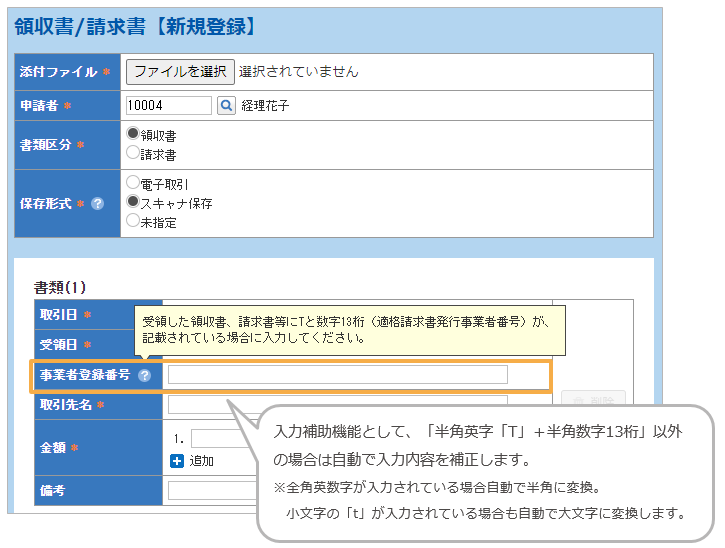Click the magnifier search icon beside 申請者

point(226,105)
